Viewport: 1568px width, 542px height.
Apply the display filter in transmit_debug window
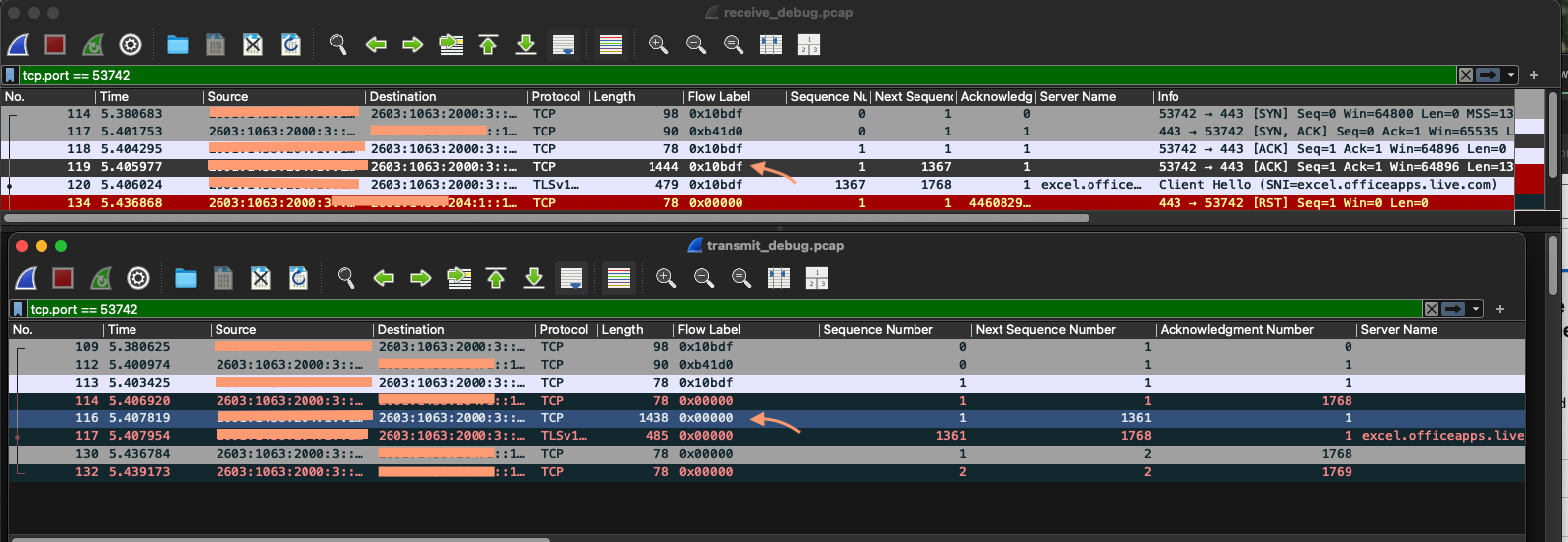[x=1452, y=309]
